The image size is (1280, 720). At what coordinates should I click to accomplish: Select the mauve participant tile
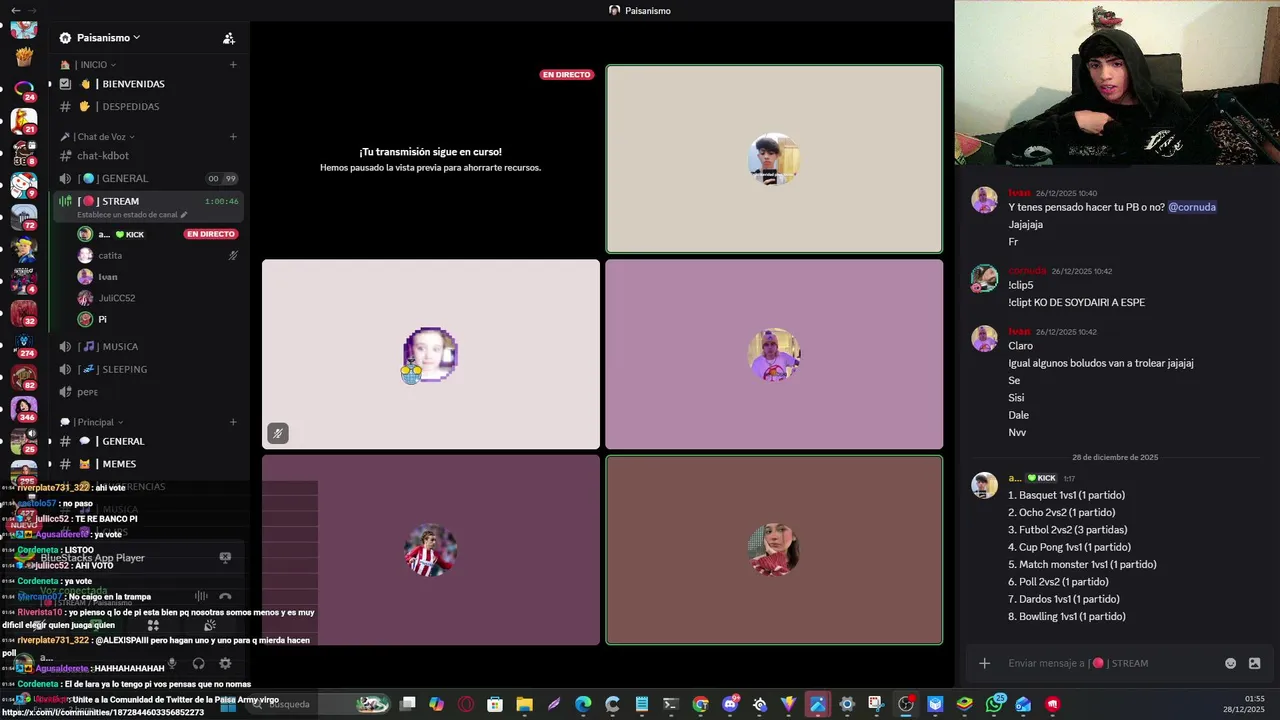(774, 354)
